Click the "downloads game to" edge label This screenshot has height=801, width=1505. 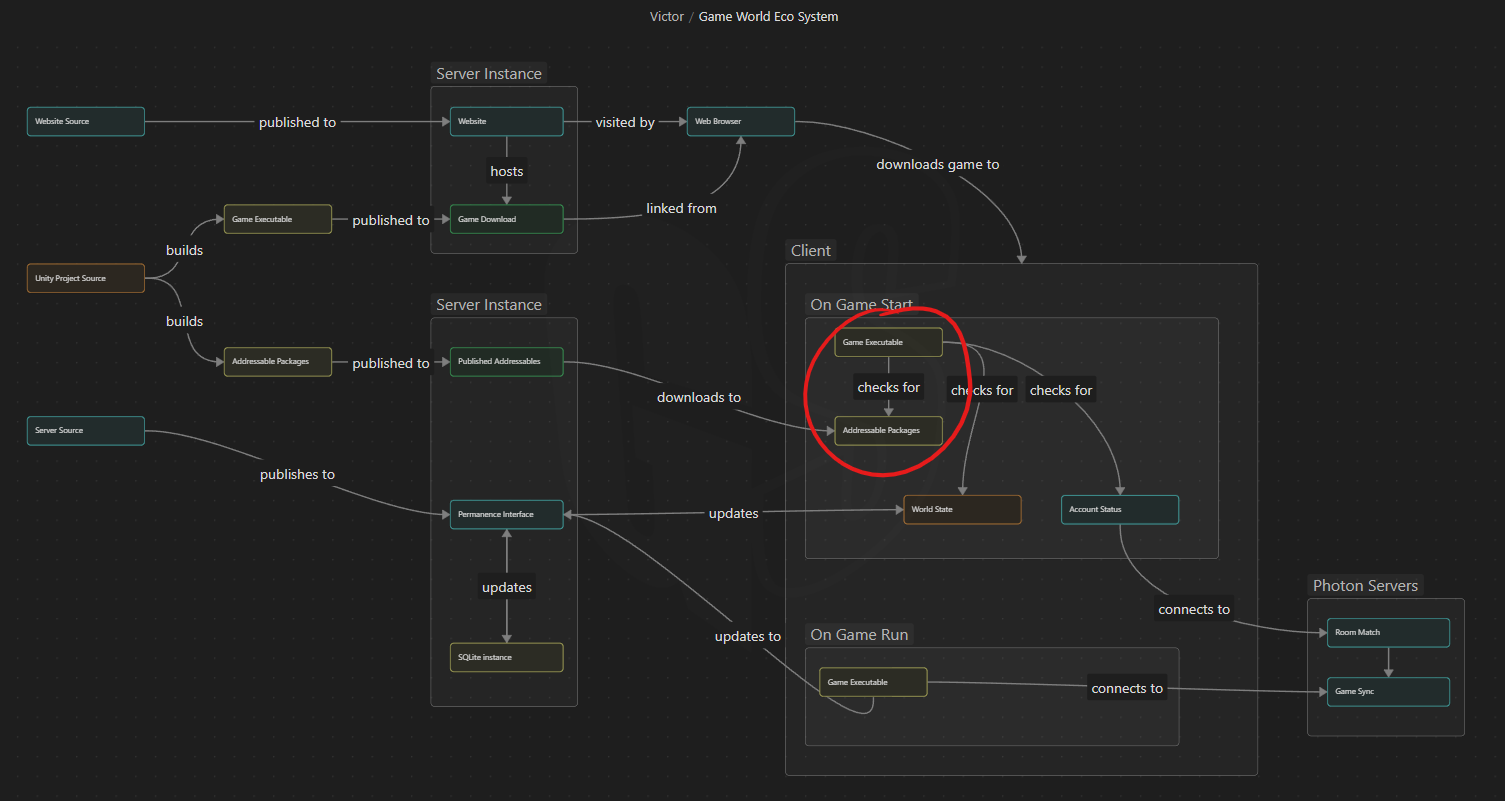coord(937,164)
